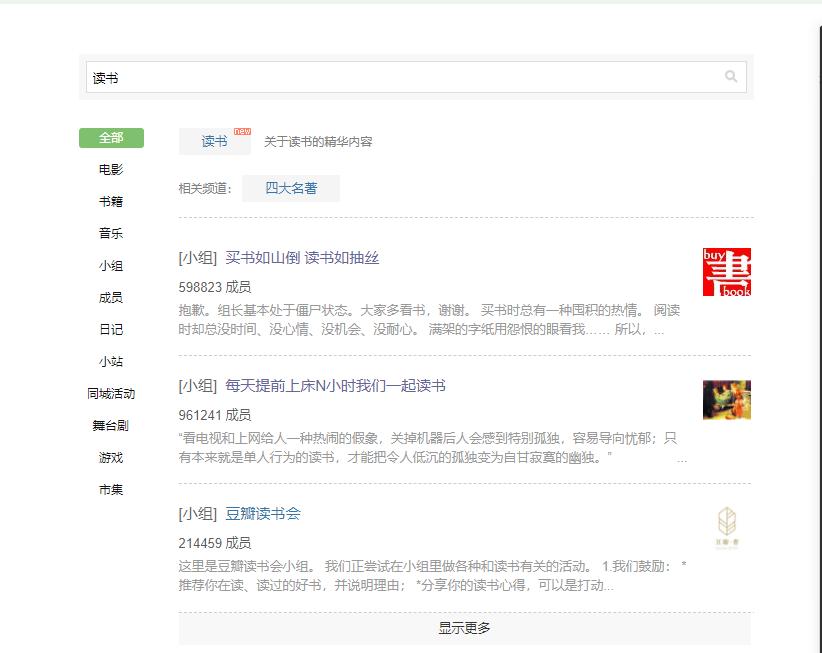Open group 买书如山倒 读书如抽丝
The height and width of the screenshot is (653, 822).
point(302,258)
